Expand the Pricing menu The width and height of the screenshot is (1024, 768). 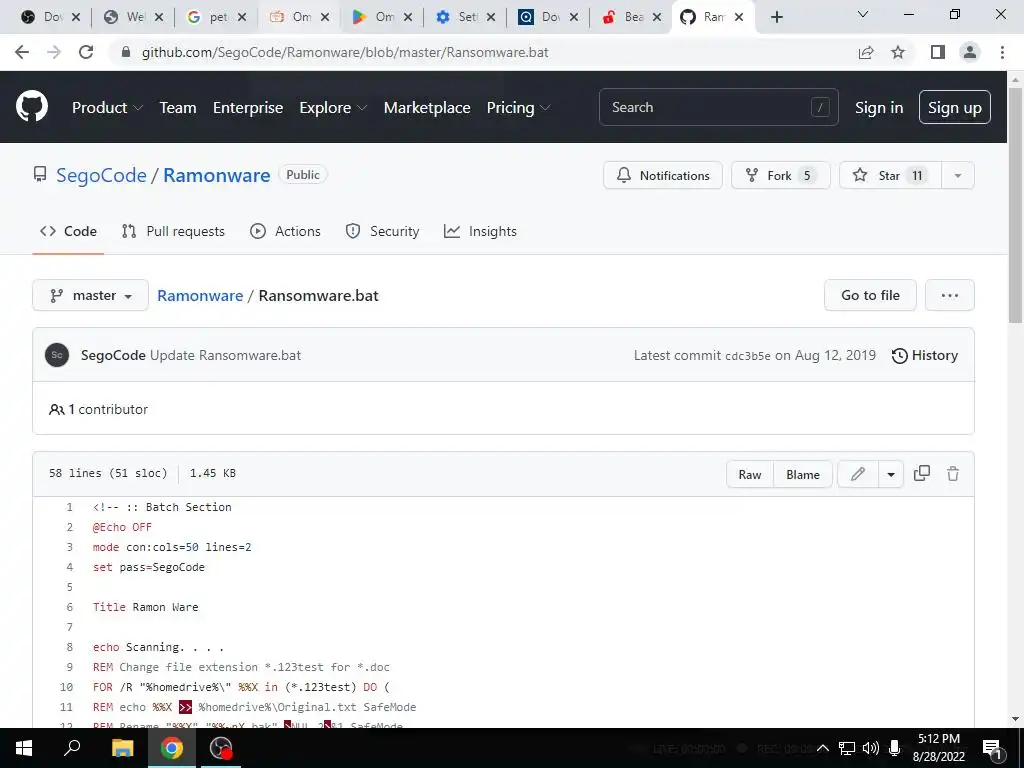519,108
